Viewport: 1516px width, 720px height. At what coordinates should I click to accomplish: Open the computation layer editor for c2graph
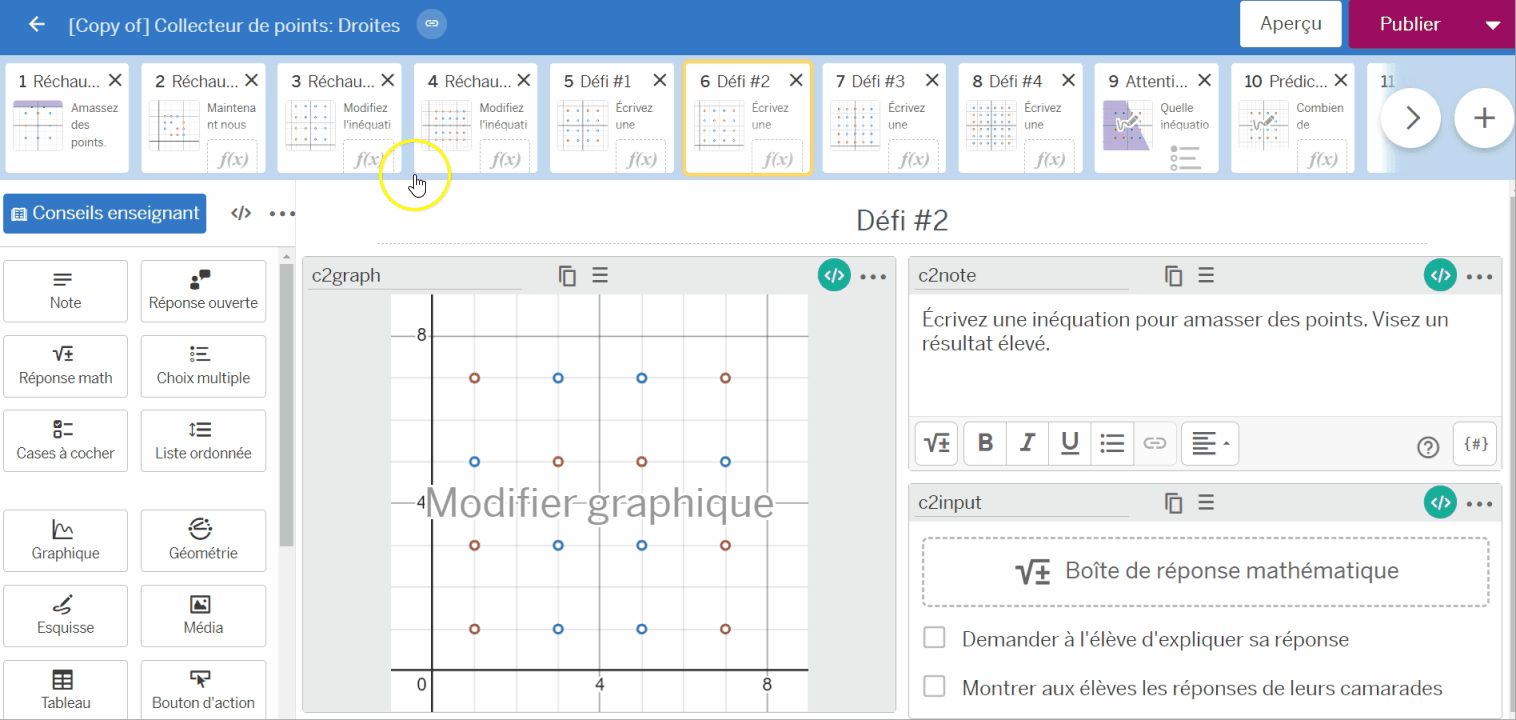pos(834,274)
